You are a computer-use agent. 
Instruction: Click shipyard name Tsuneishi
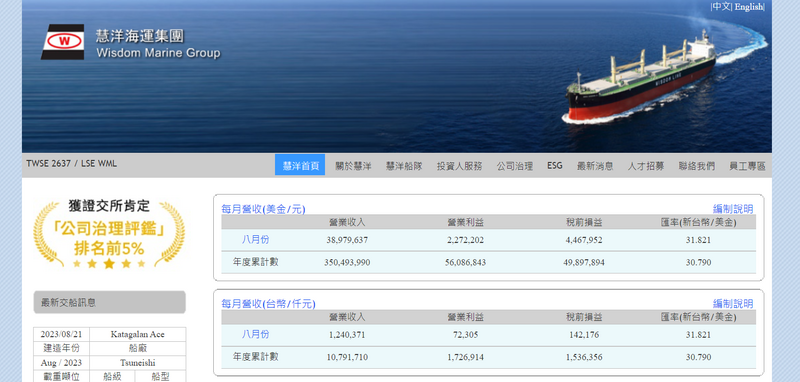click(137, 363)
